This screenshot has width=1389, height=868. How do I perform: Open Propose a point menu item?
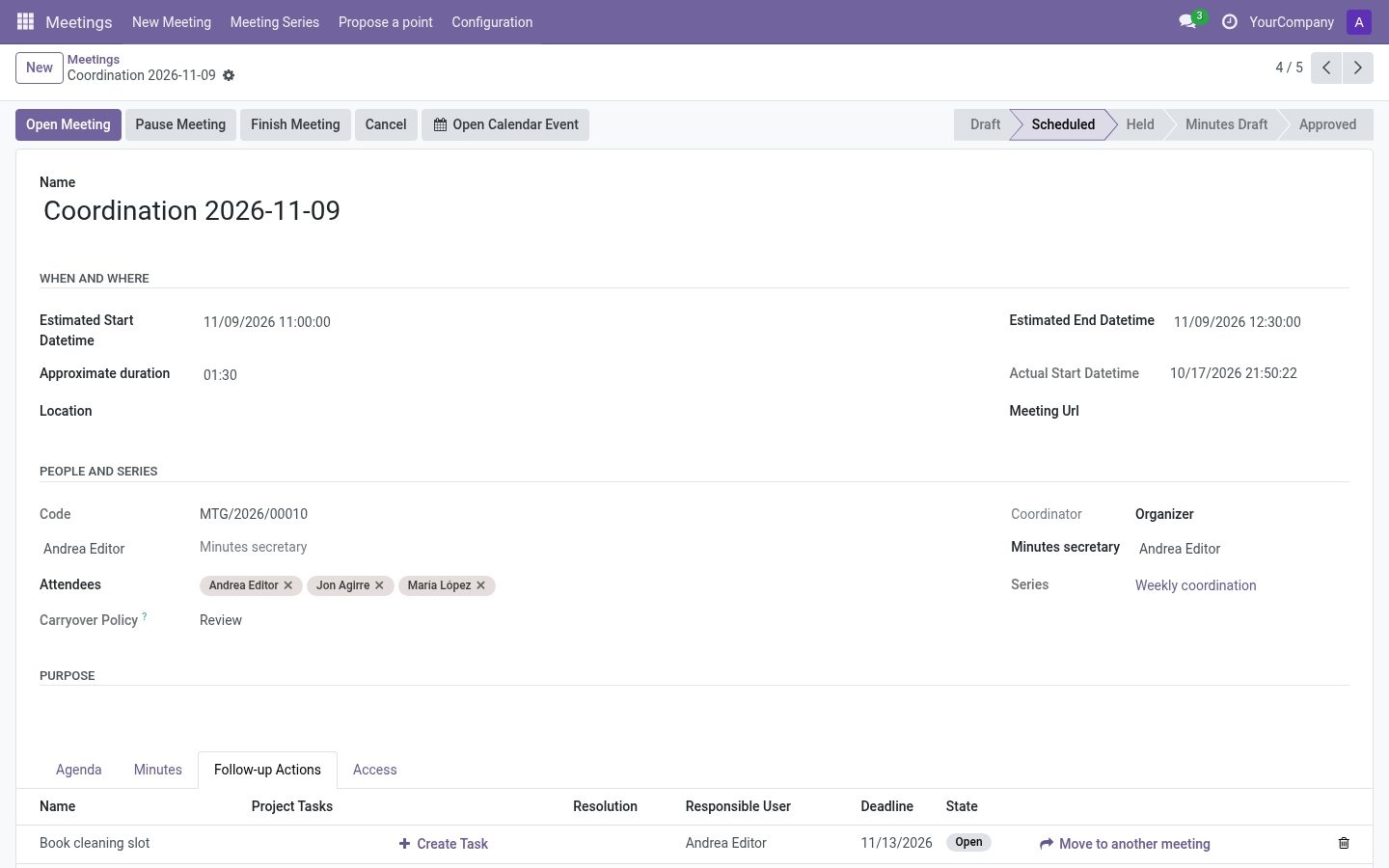click(386, 22)
